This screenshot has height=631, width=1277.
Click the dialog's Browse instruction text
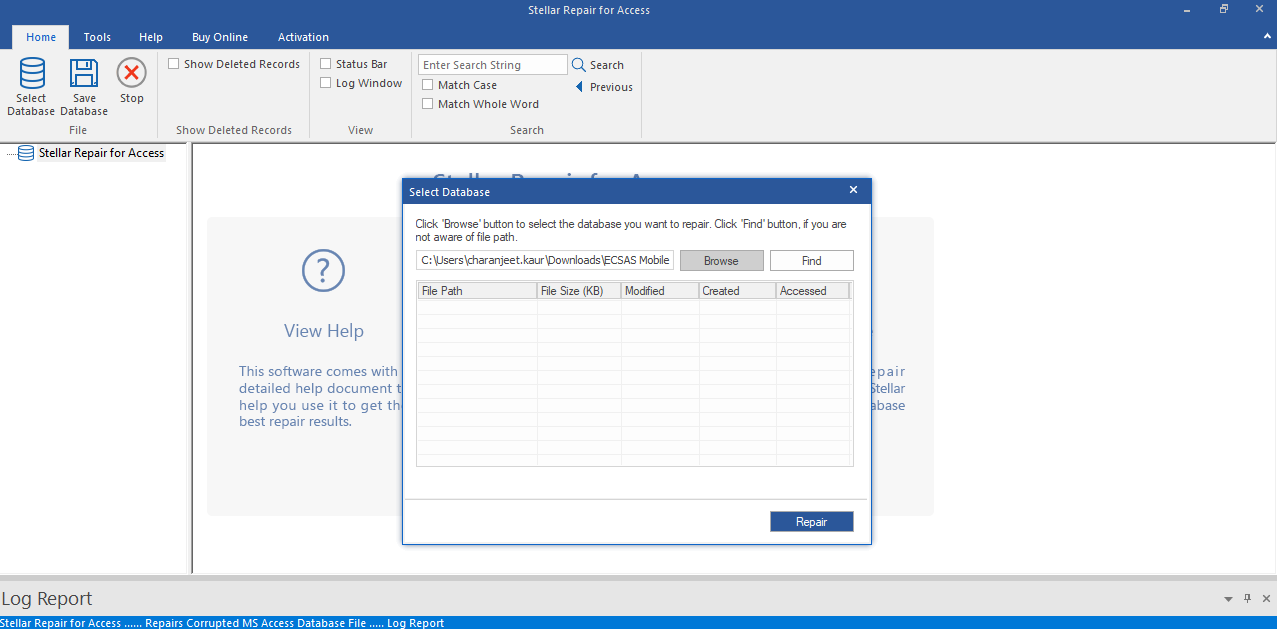click(631, 231)
